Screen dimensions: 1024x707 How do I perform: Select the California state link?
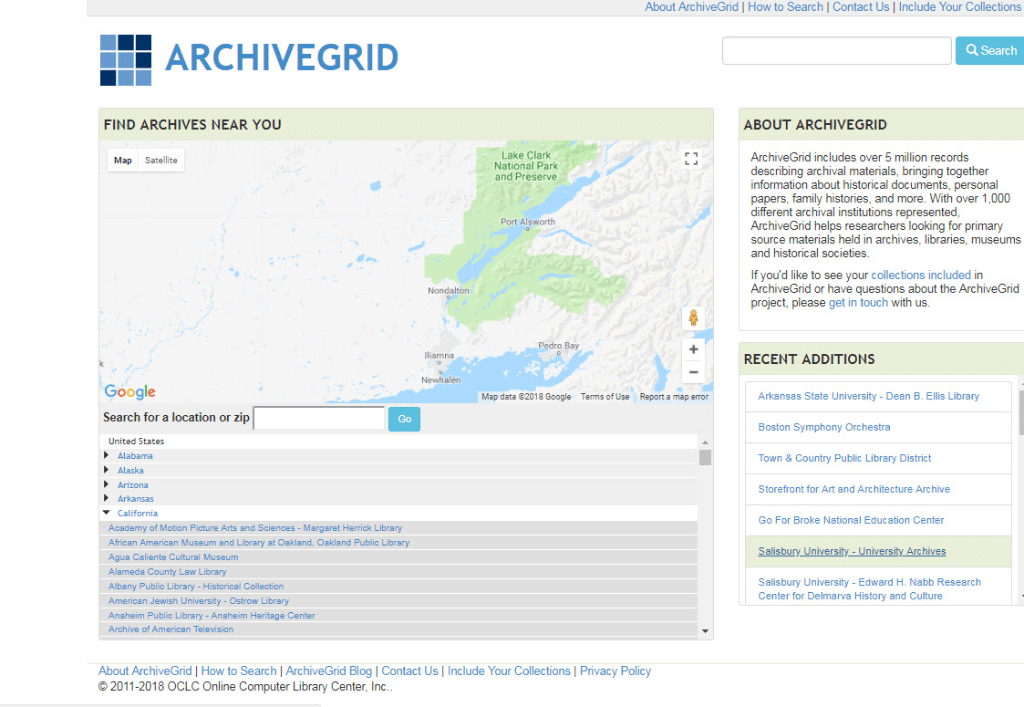tap(137, 513)
